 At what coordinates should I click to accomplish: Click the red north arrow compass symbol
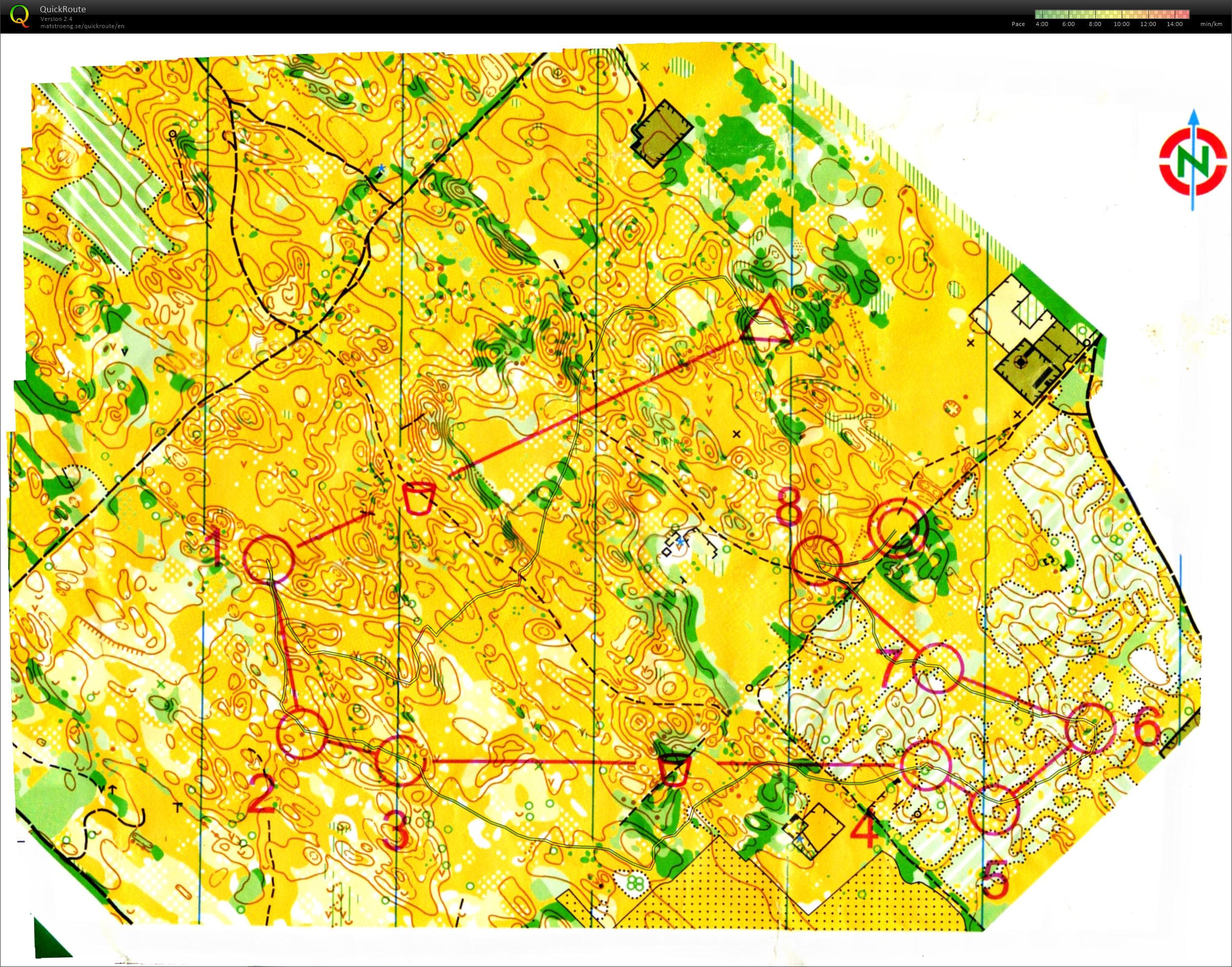coord(1192,161)
